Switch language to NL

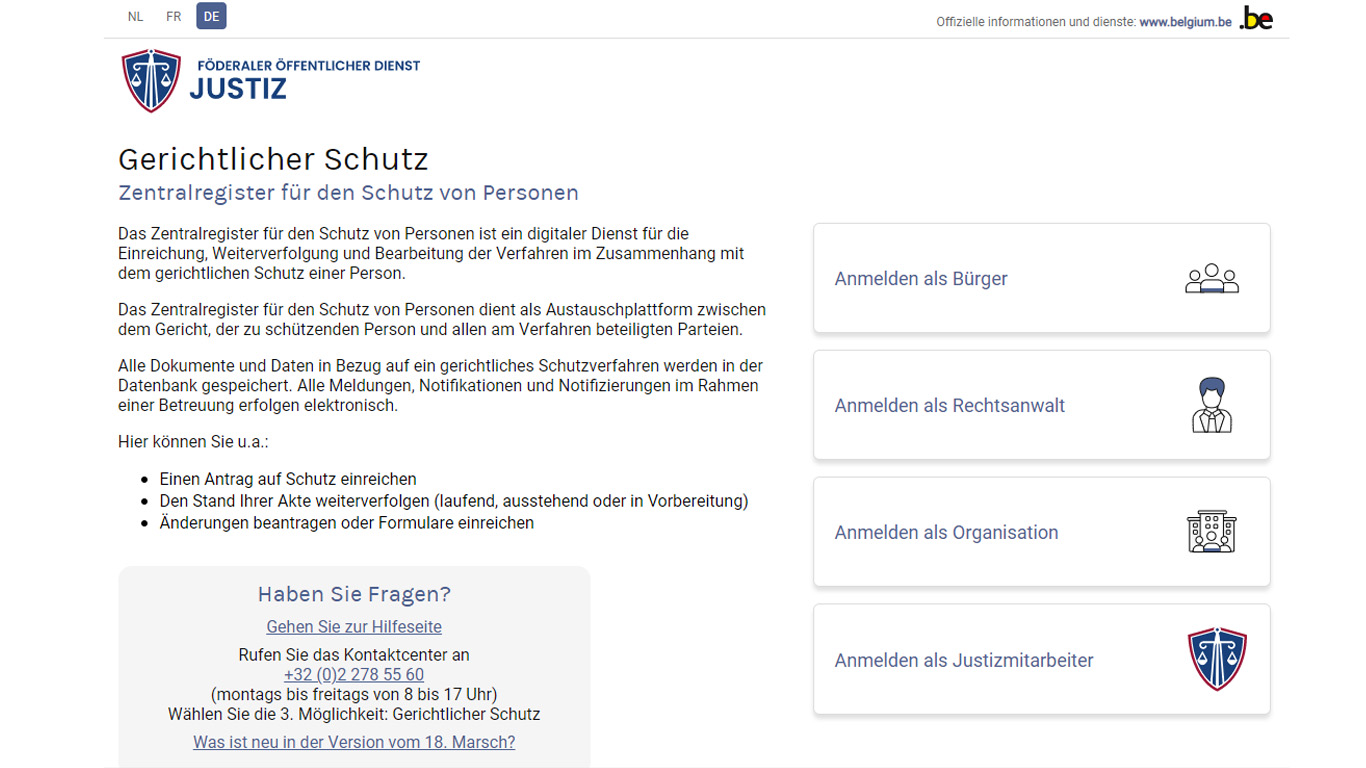coord(135,17)
